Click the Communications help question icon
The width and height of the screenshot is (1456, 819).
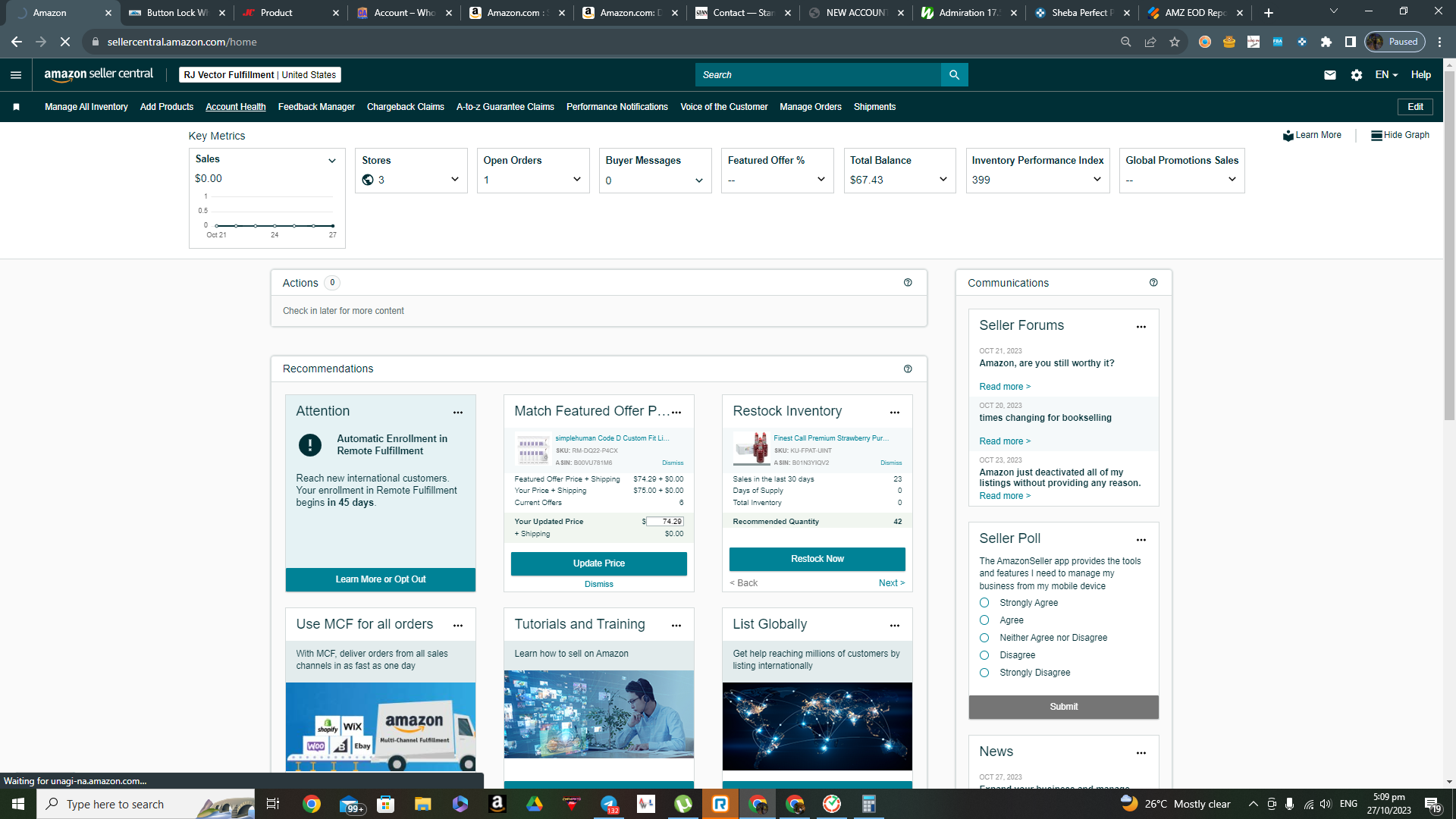point(1153,283)
